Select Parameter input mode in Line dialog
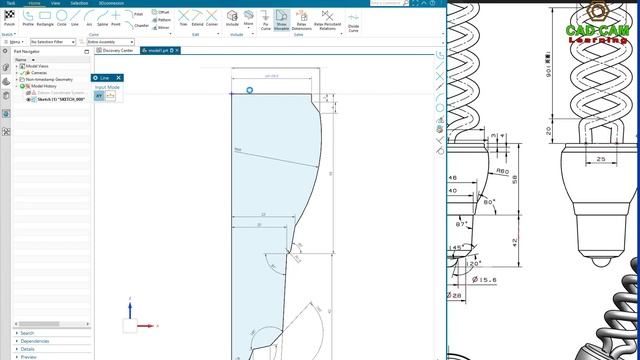 110,96
